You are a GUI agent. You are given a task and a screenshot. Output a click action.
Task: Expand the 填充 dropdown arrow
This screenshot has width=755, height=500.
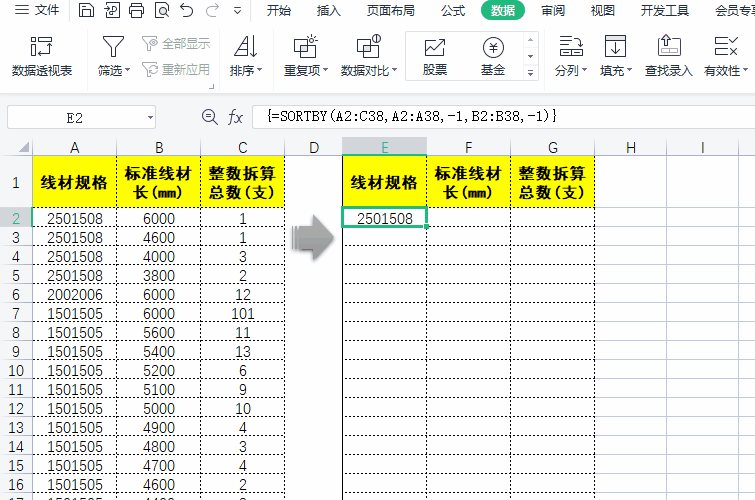click(629, 70)
